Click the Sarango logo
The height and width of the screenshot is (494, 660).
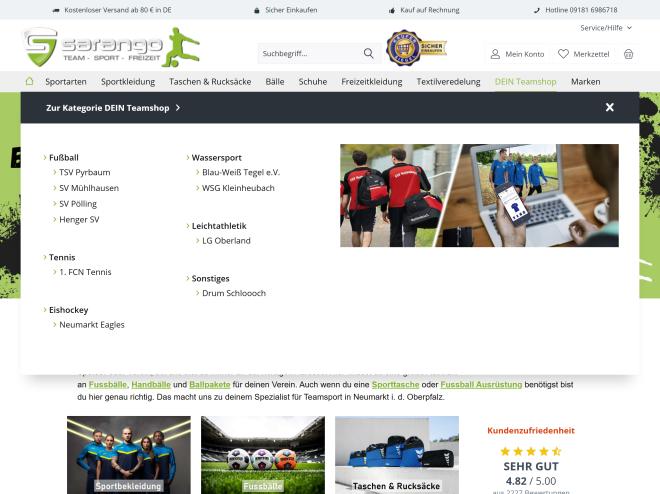tap(111, 47)
